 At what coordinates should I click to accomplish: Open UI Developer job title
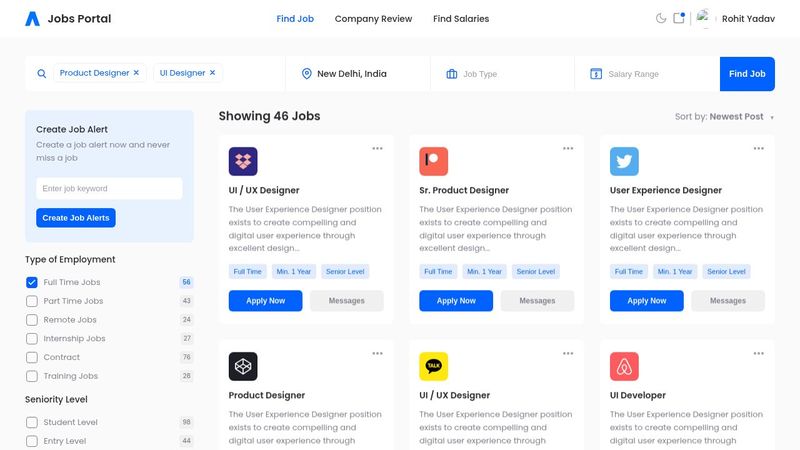tap(638, 395)
